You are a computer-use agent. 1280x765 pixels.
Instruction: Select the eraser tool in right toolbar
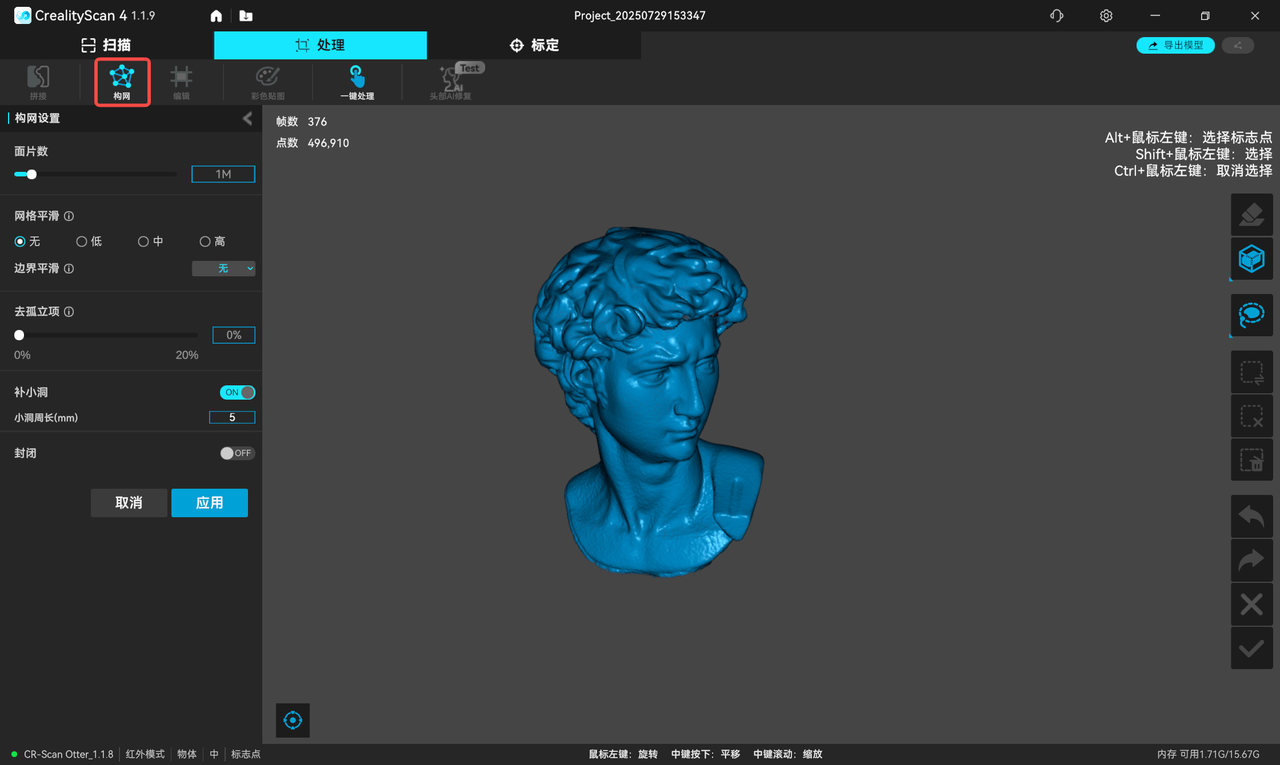(x=1251, y=215)
